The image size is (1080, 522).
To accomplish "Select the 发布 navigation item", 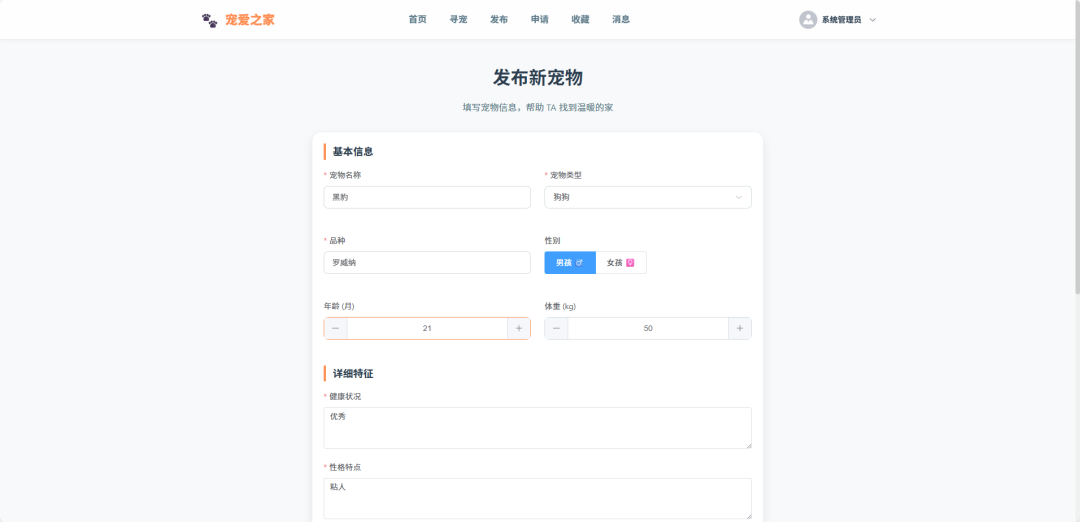I will click(499, 19).
